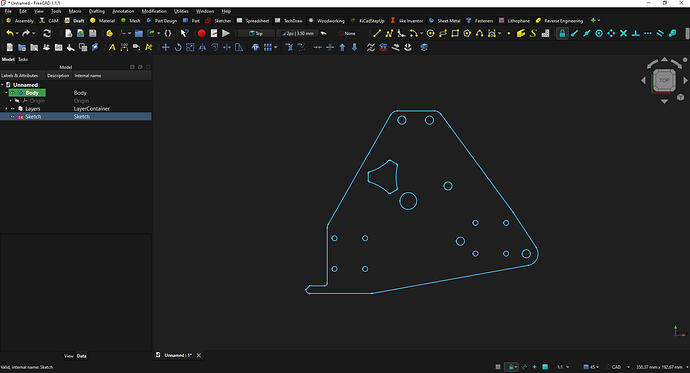Select the Draft Point tool
Image resolution: width=690 pixels, height=373 pixels.
[509, 33]
